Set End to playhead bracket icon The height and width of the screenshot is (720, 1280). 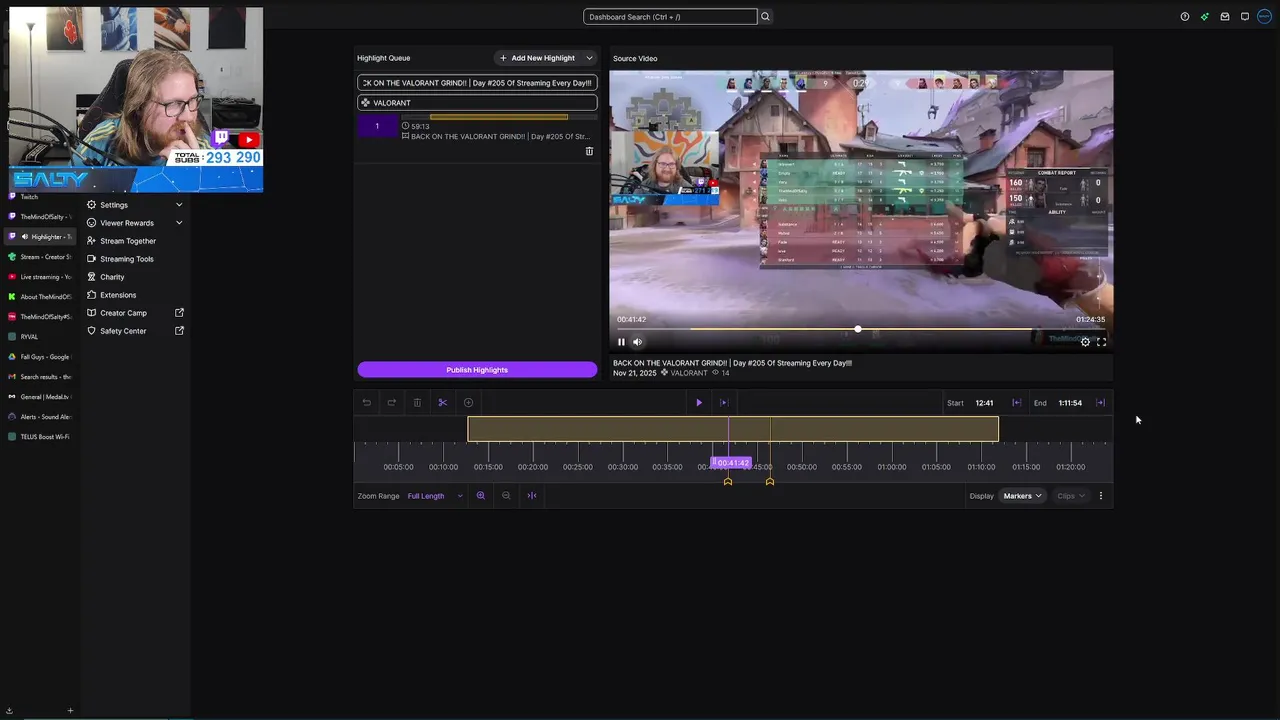tap(1101, 403)
